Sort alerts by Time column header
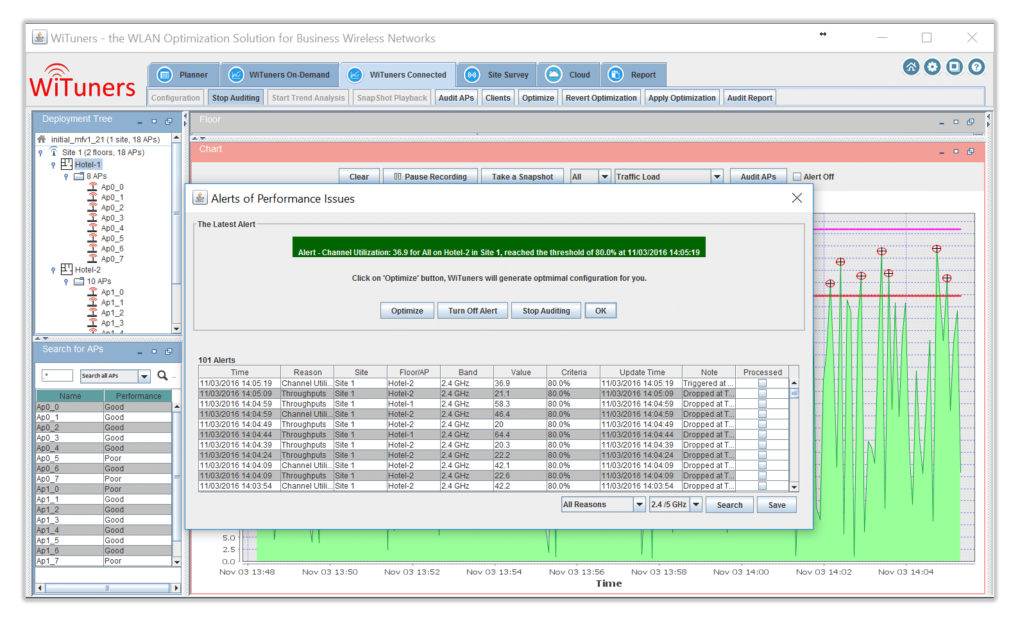1020x622 pixels. pos(239,372)
